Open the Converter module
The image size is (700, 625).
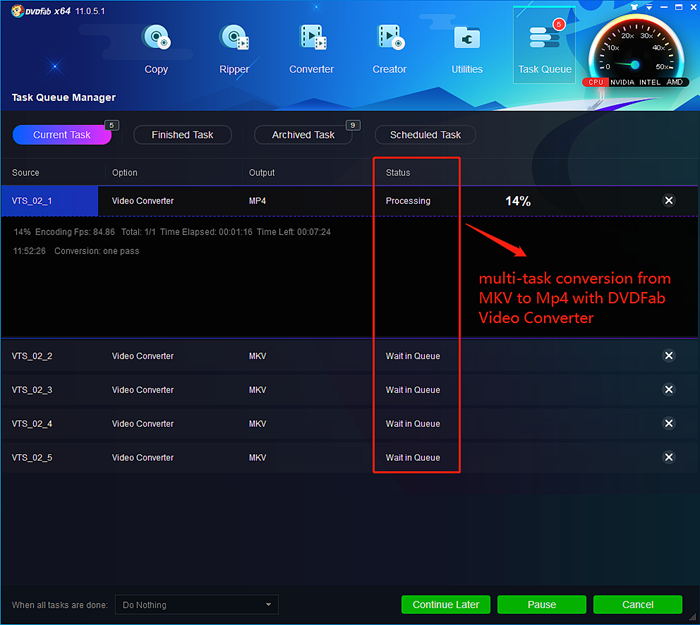312,49
